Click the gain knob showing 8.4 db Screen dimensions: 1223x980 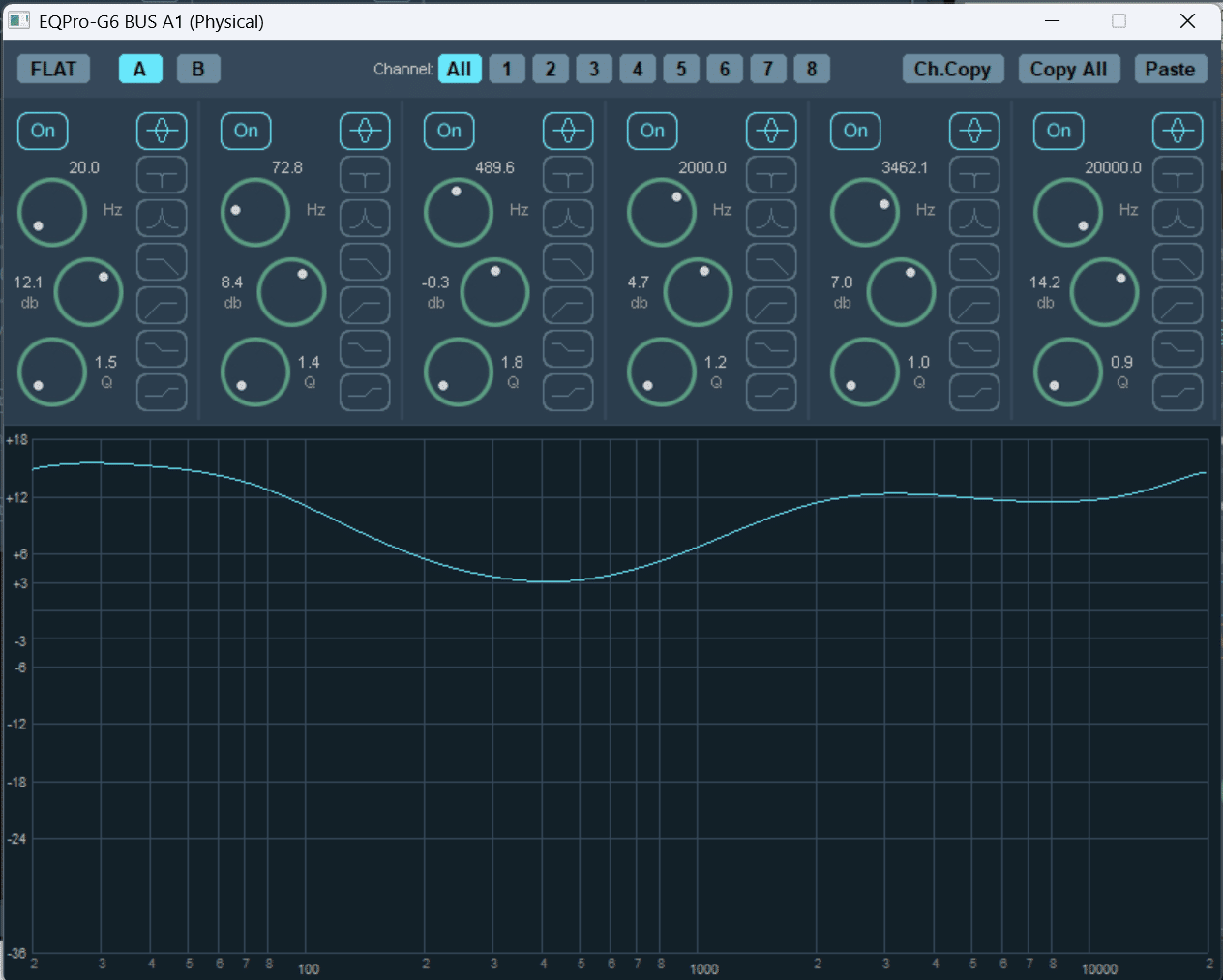point(292,292)
